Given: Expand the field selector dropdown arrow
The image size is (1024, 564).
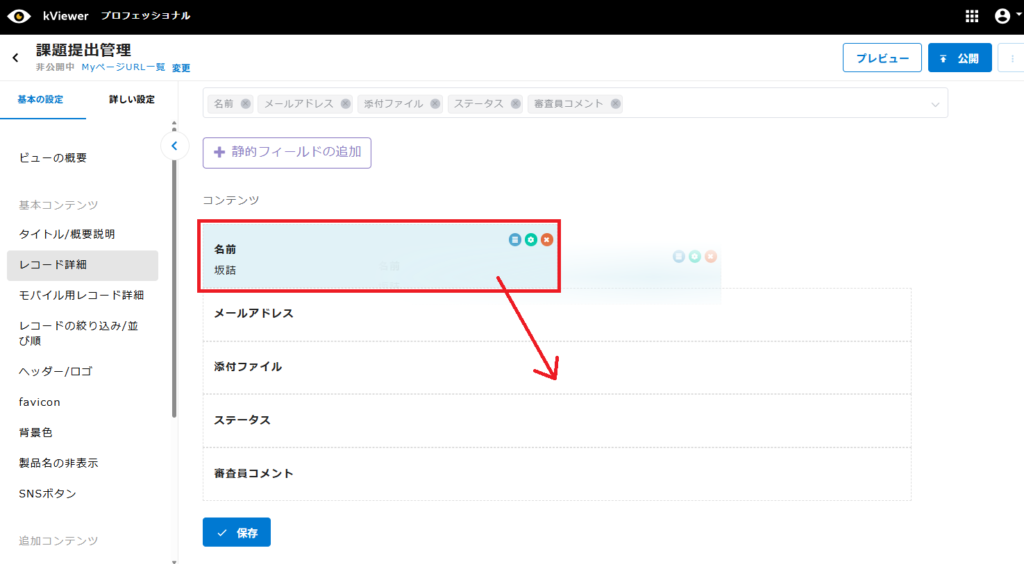Looking at the screenshot, I should pos(935,104).
